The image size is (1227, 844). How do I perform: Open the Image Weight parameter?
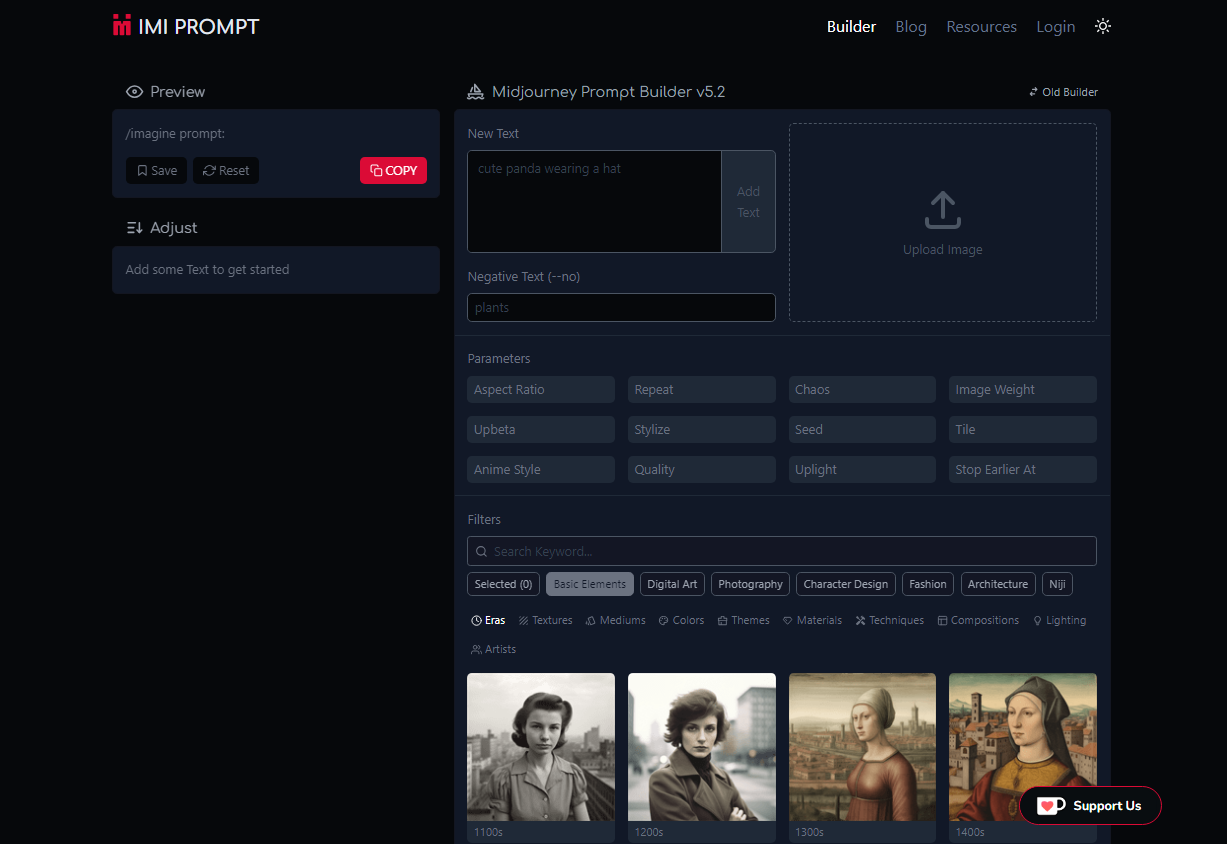(1023, 390)
